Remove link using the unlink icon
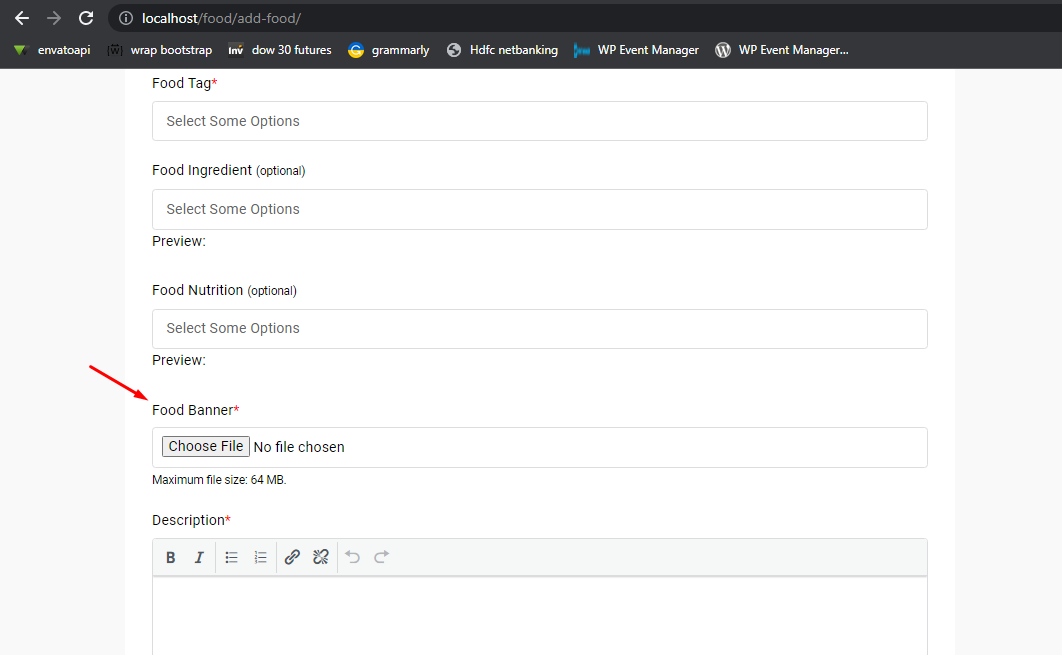 click(x=321, y=557)
